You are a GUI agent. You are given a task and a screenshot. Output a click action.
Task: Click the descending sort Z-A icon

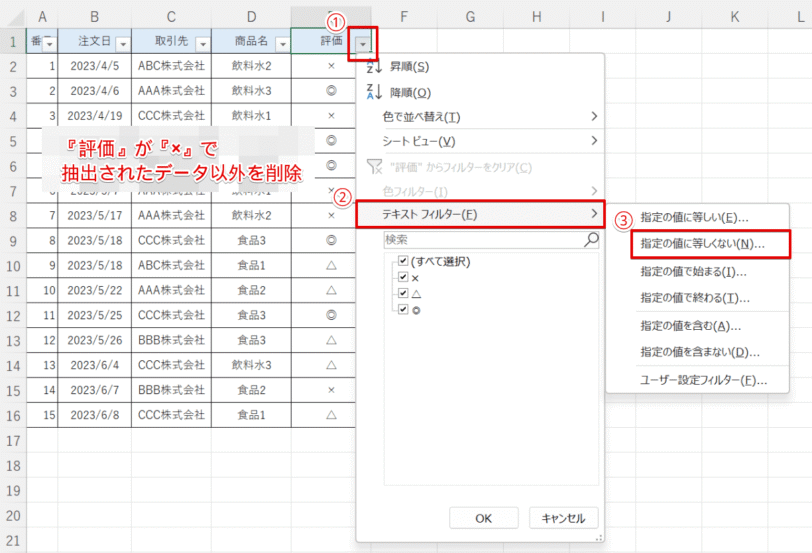374,93
